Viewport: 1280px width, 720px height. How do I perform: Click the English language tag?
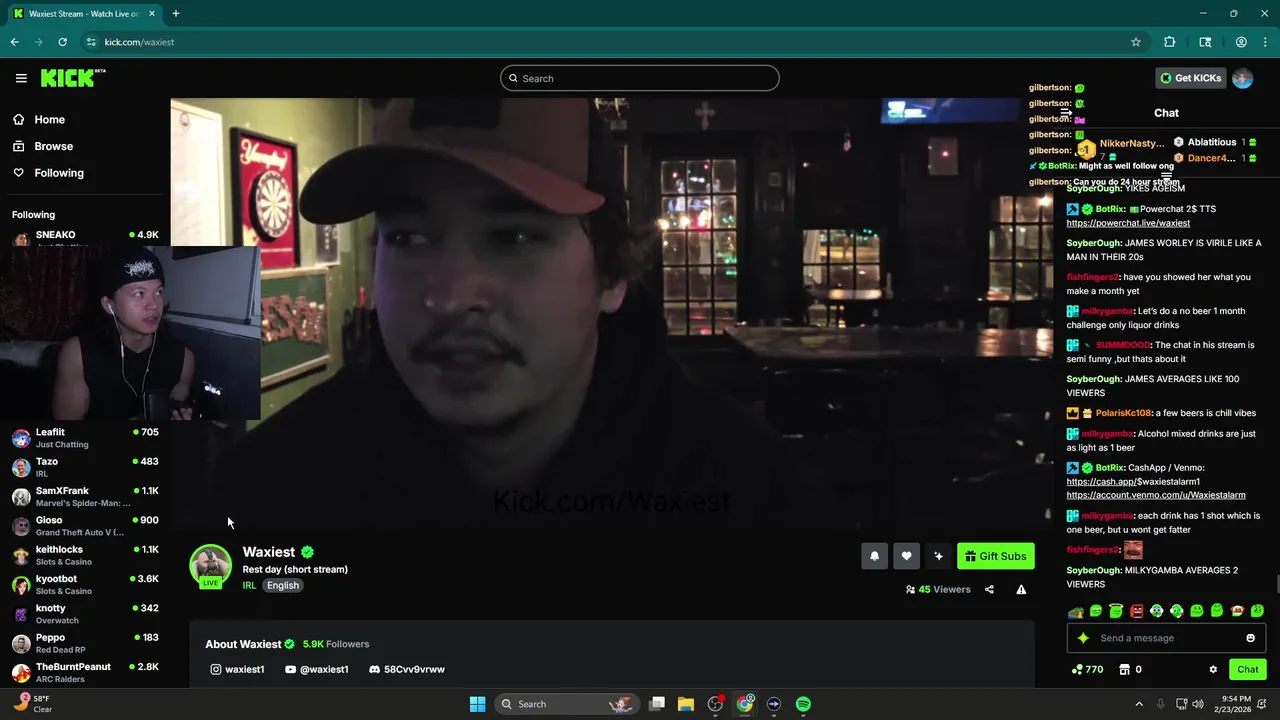click(283, 586)
